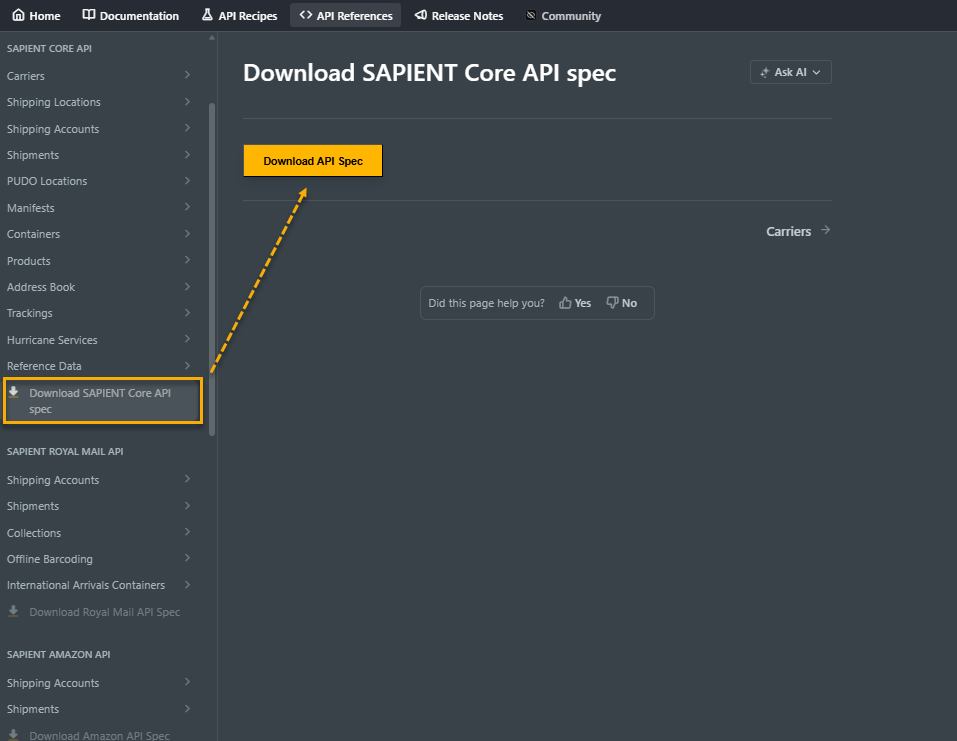Open the Home tab
Screen dimensions: 957x741
(x=37, y=15)
